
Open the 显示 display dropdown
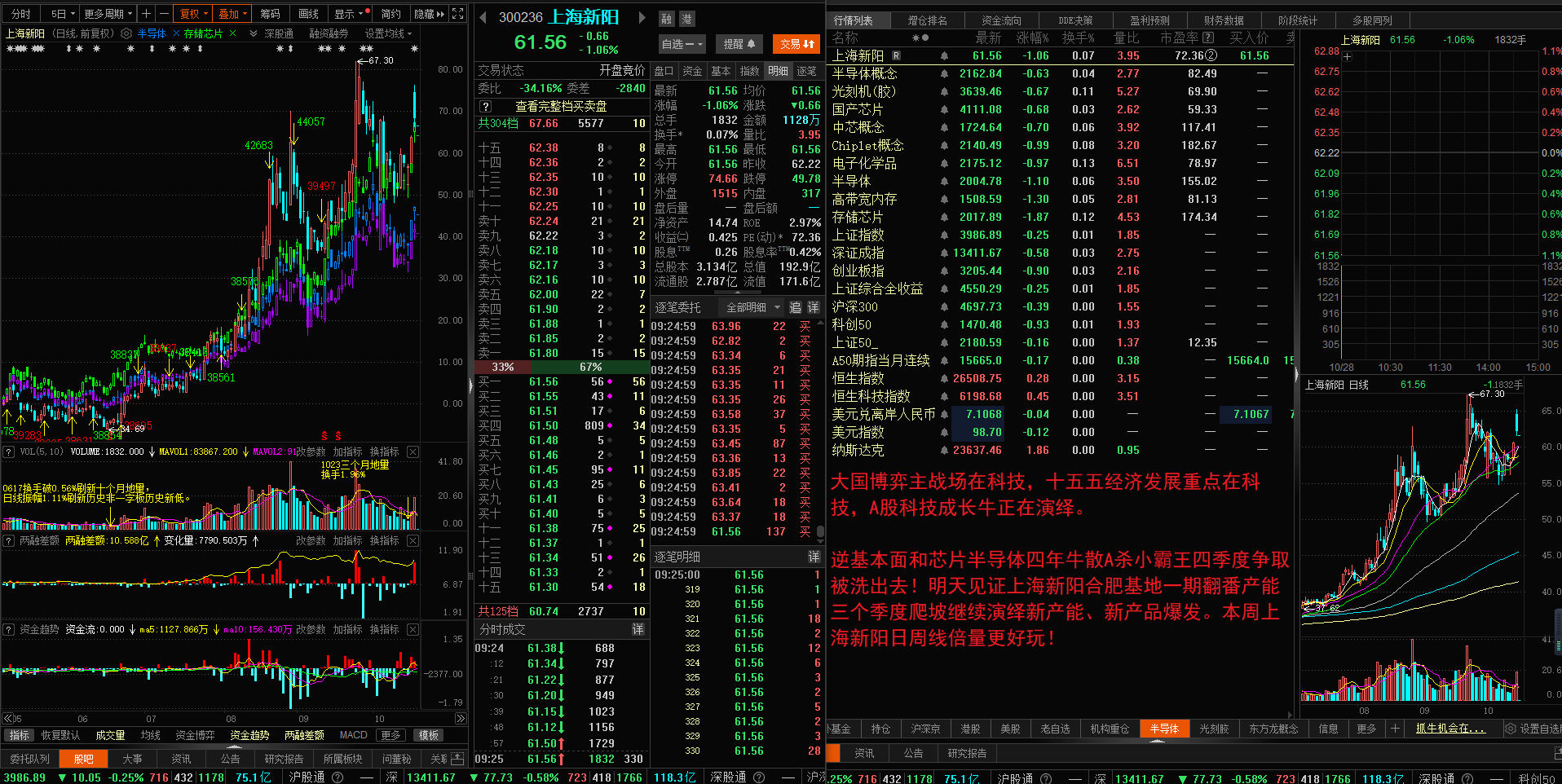point(349,14)
